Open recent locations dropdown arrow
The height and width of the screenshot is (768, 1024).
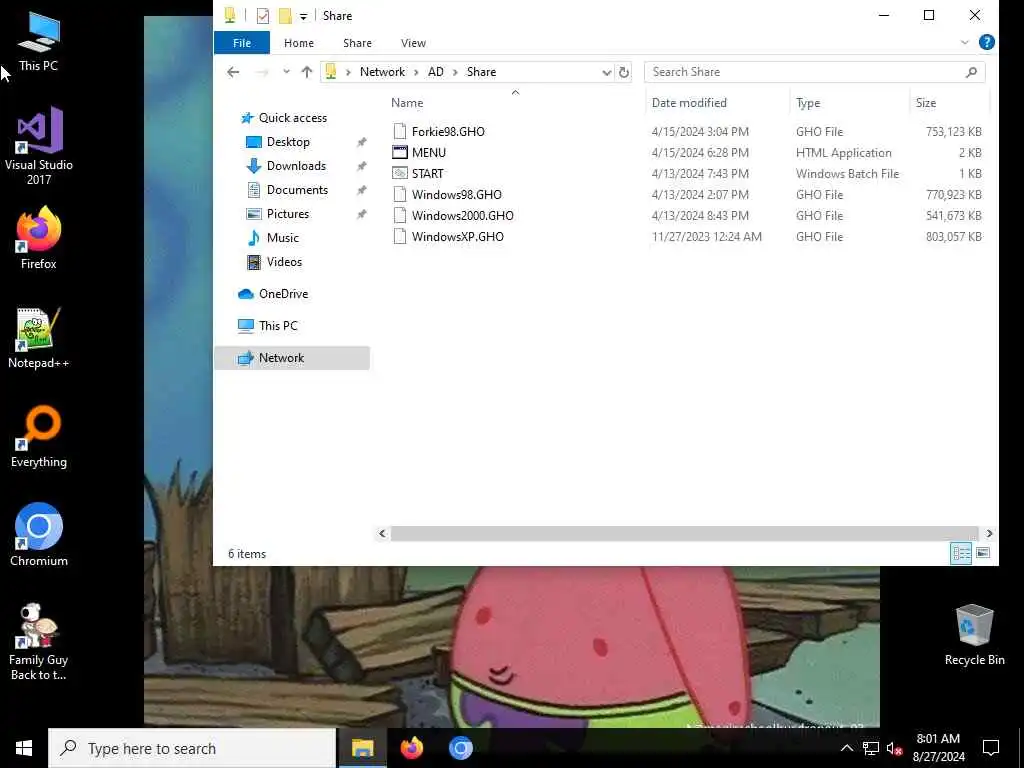286,72
